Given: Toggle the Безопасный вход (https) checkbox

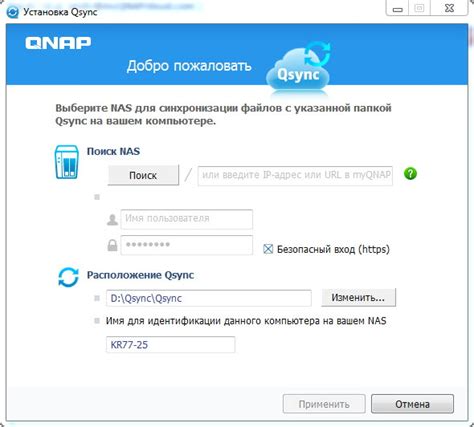Looking at the screenshot, I should pos(268,249).
